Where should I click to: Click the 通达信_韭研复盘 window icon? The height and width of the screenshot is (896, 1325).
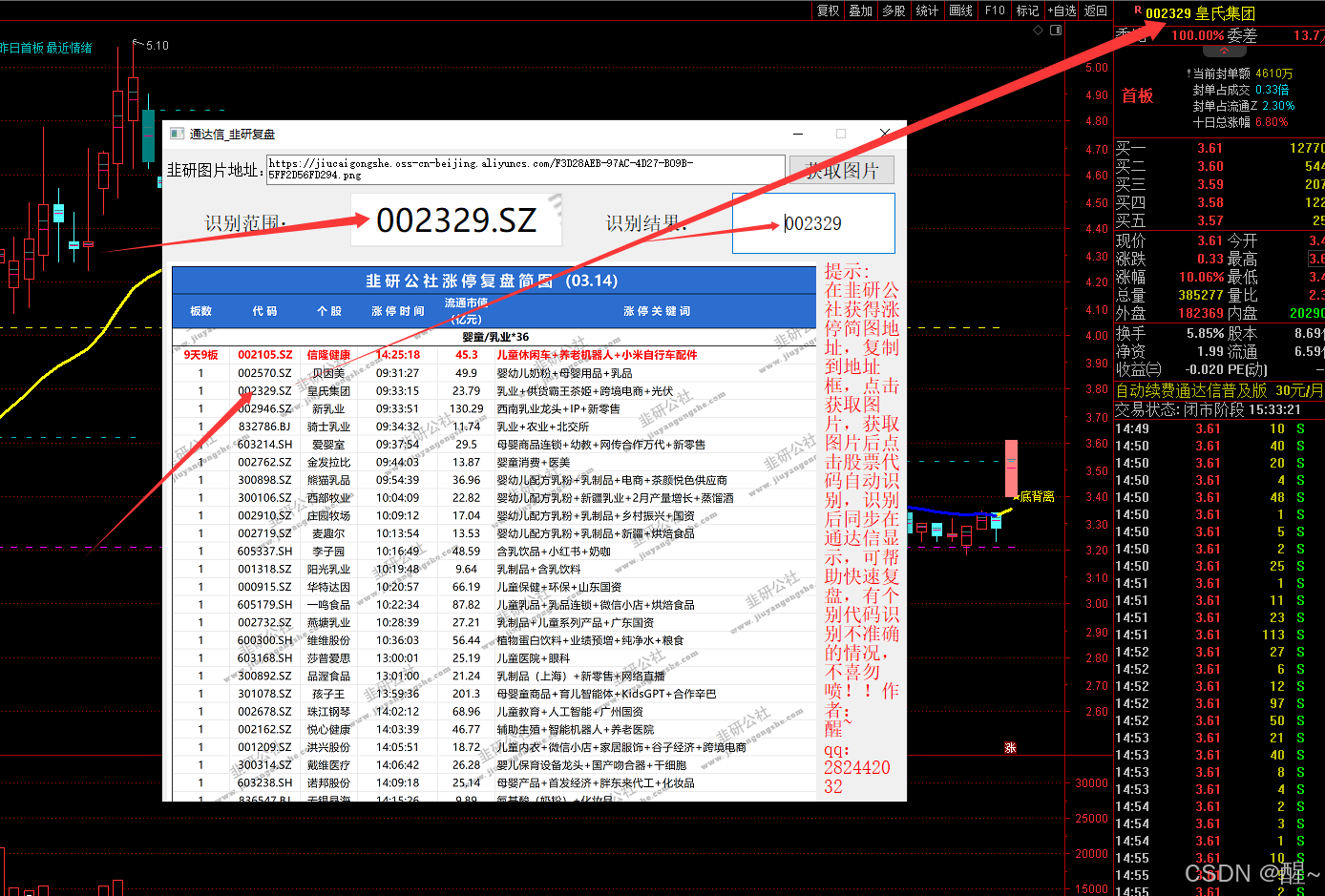click(177, 134)
